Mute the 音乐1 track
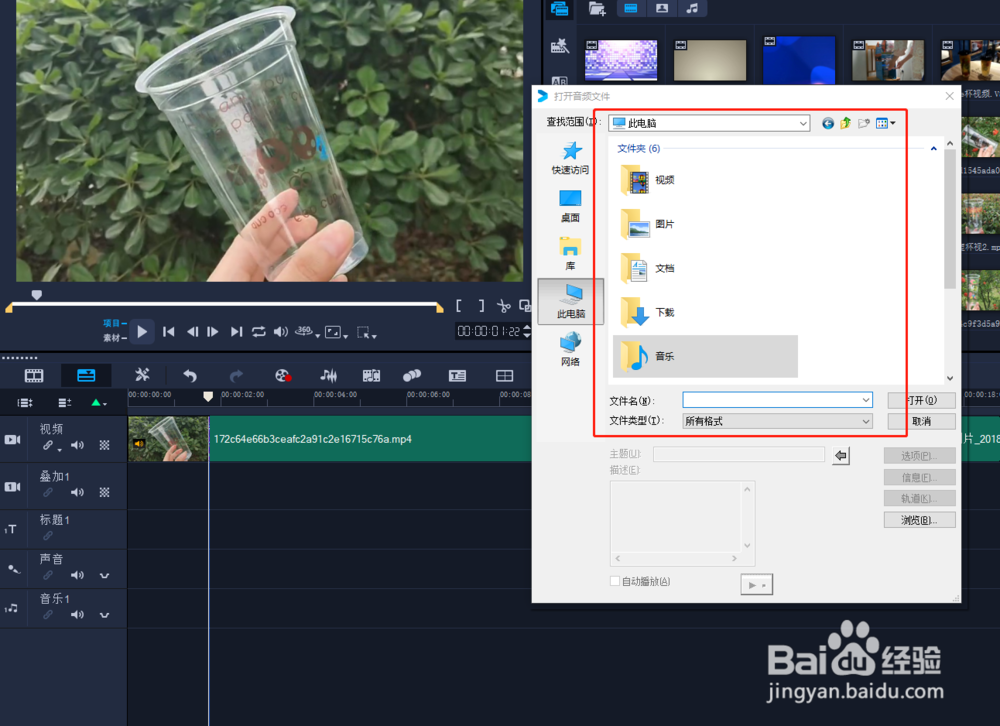This screenshot has height=726, width=1000. (x=77, y=615)
